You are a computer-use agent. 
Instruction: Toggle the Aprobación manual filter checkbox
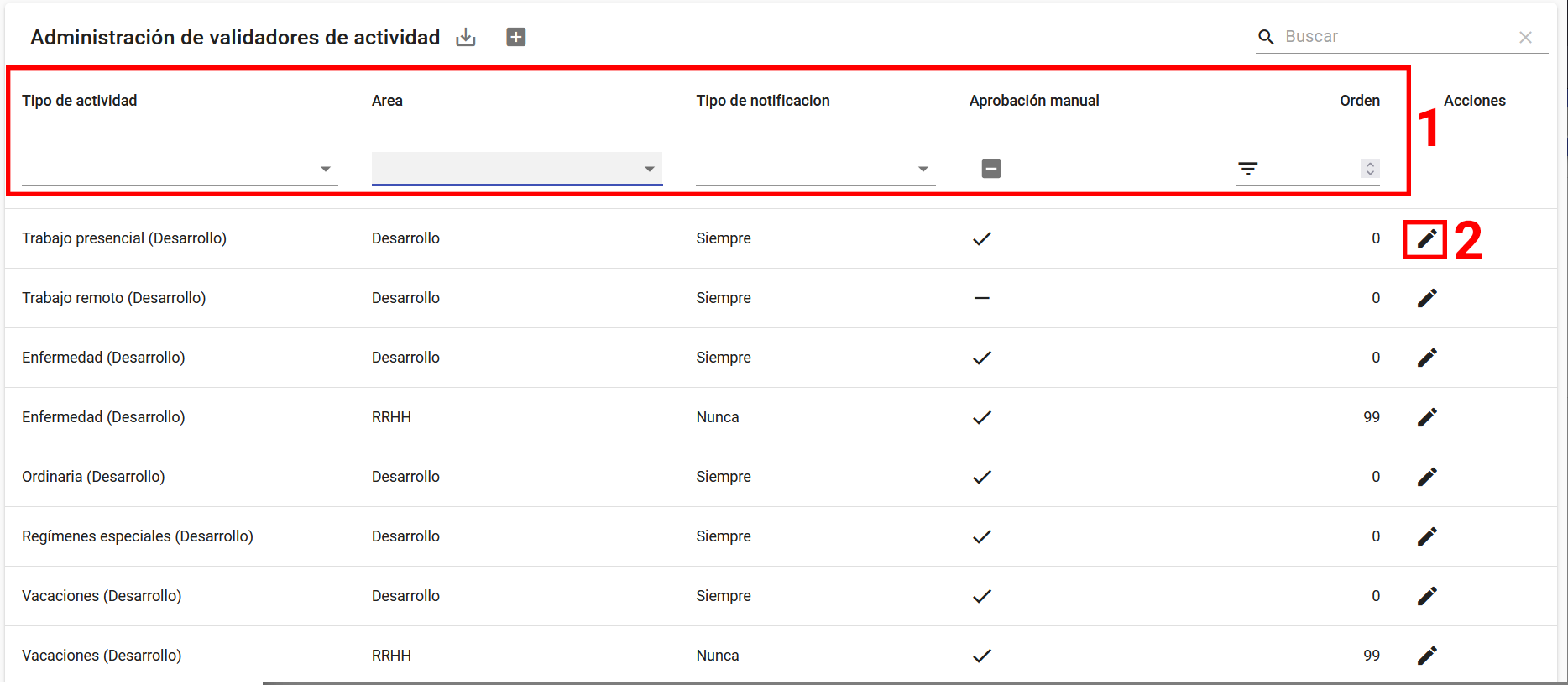990,169
